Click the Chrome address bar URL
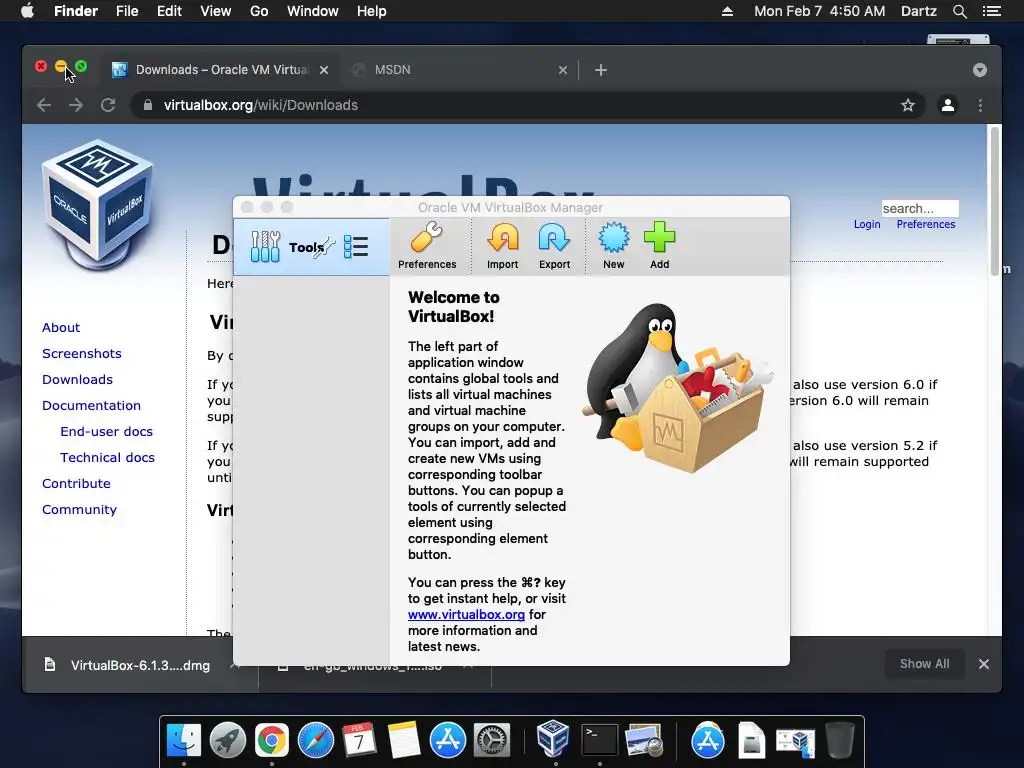The height and width of the screenshot is (768, 1024). (x=261, y=105)
